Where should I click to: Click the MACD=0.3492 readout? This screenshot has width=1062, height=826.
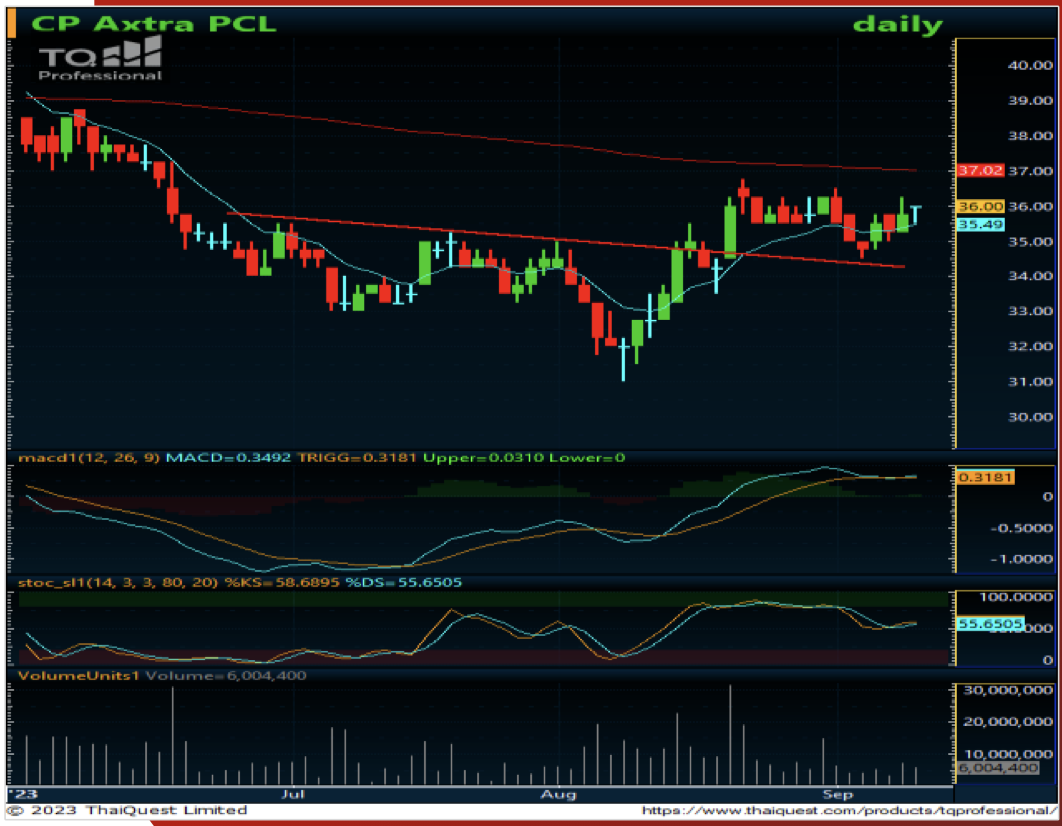click(228, 458)
